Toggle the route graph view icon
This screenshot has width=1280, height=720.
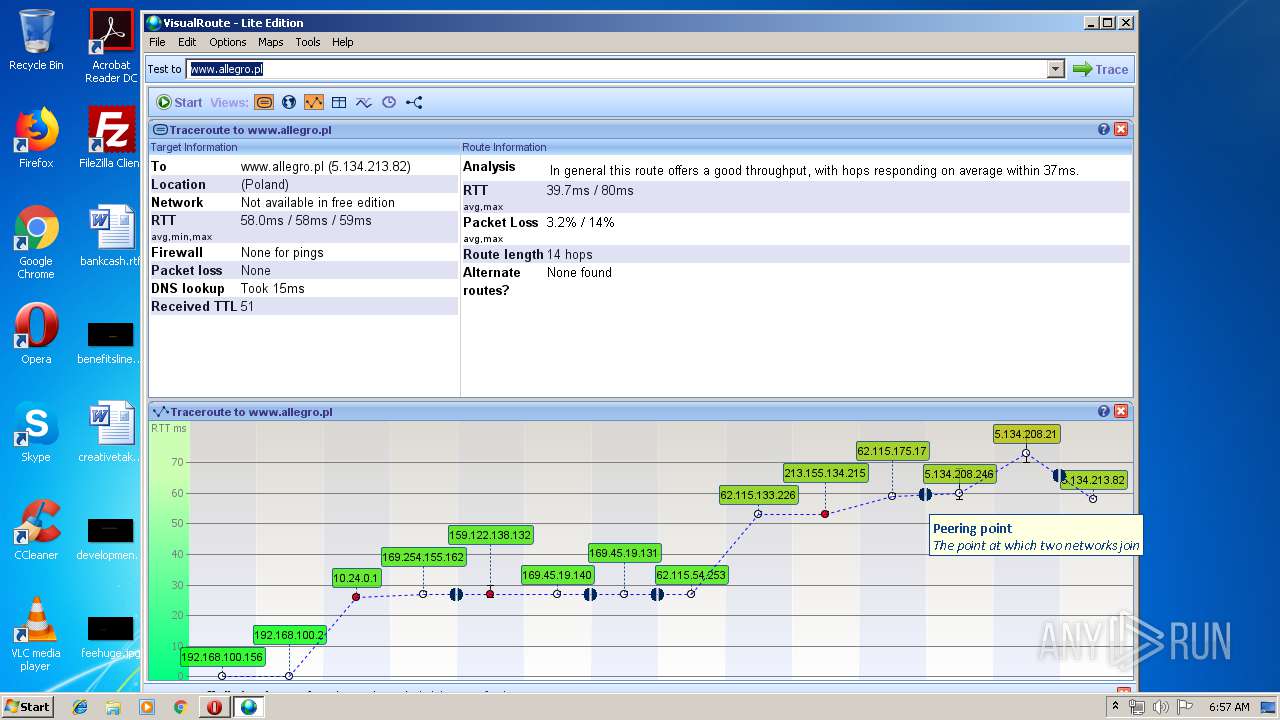pos(314,102)
